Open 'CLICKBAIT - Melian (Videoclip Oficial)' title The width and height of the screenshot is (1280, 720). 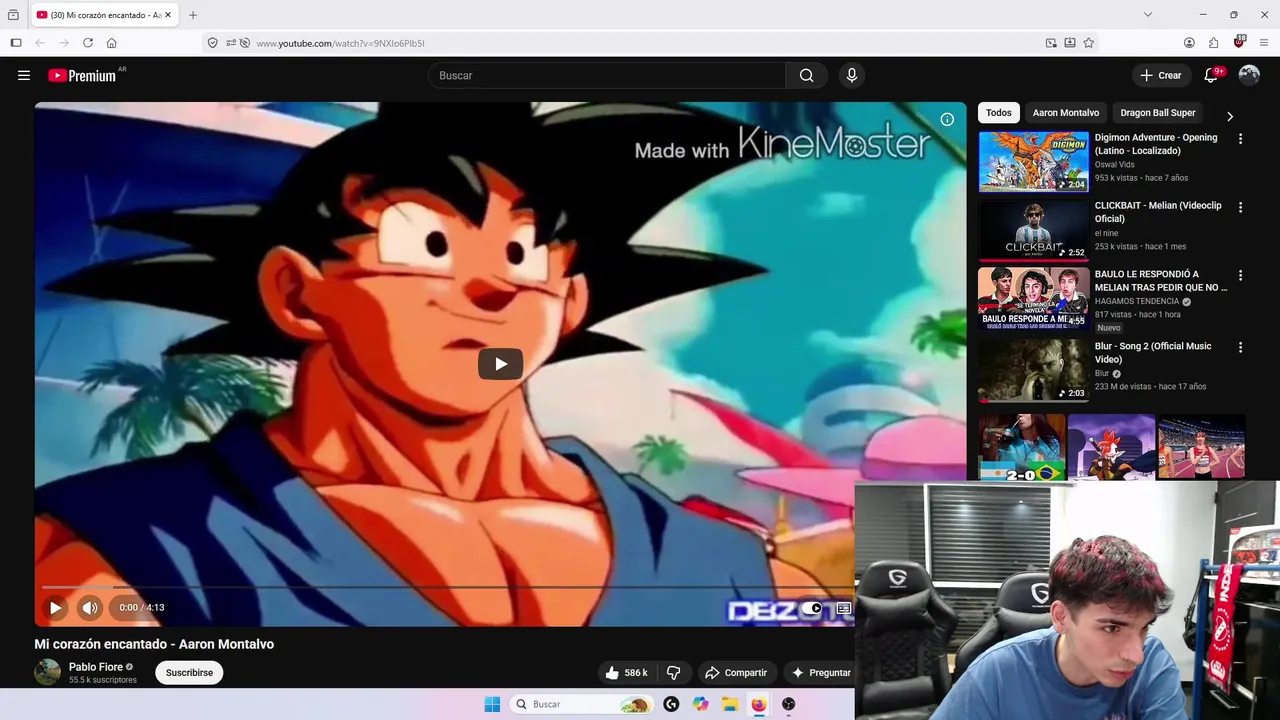(x=1158, y=212)
